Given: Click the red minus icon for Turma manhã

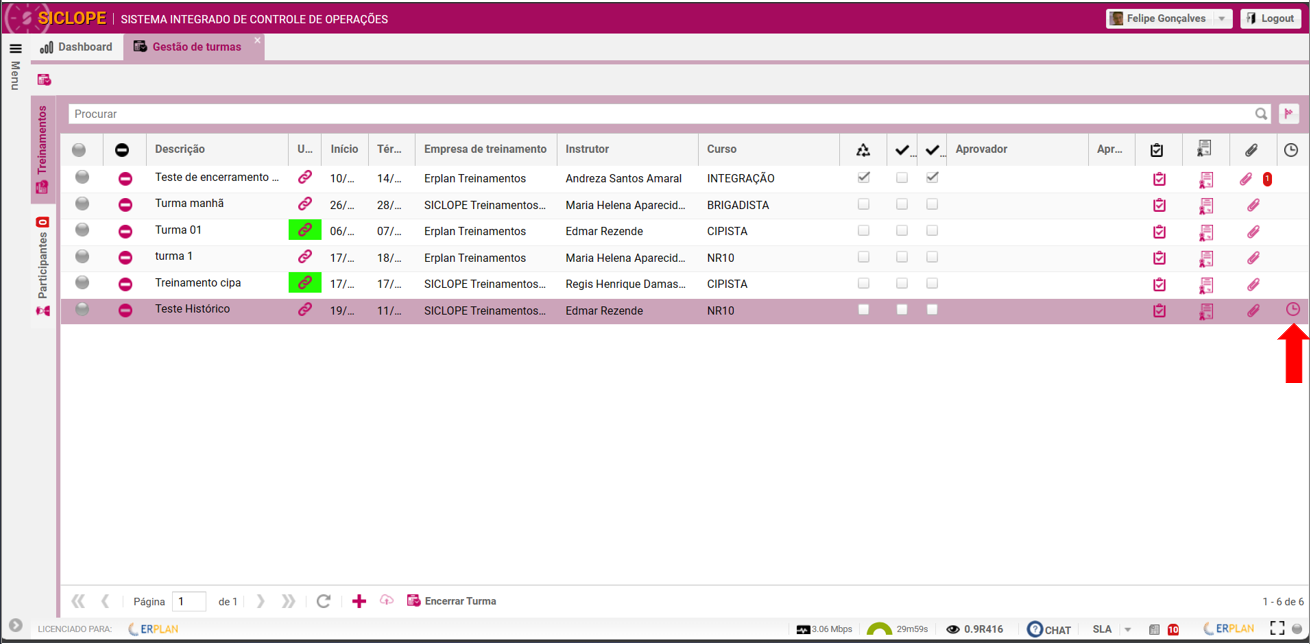Looking at the screenshot, I should coord(125,205).
